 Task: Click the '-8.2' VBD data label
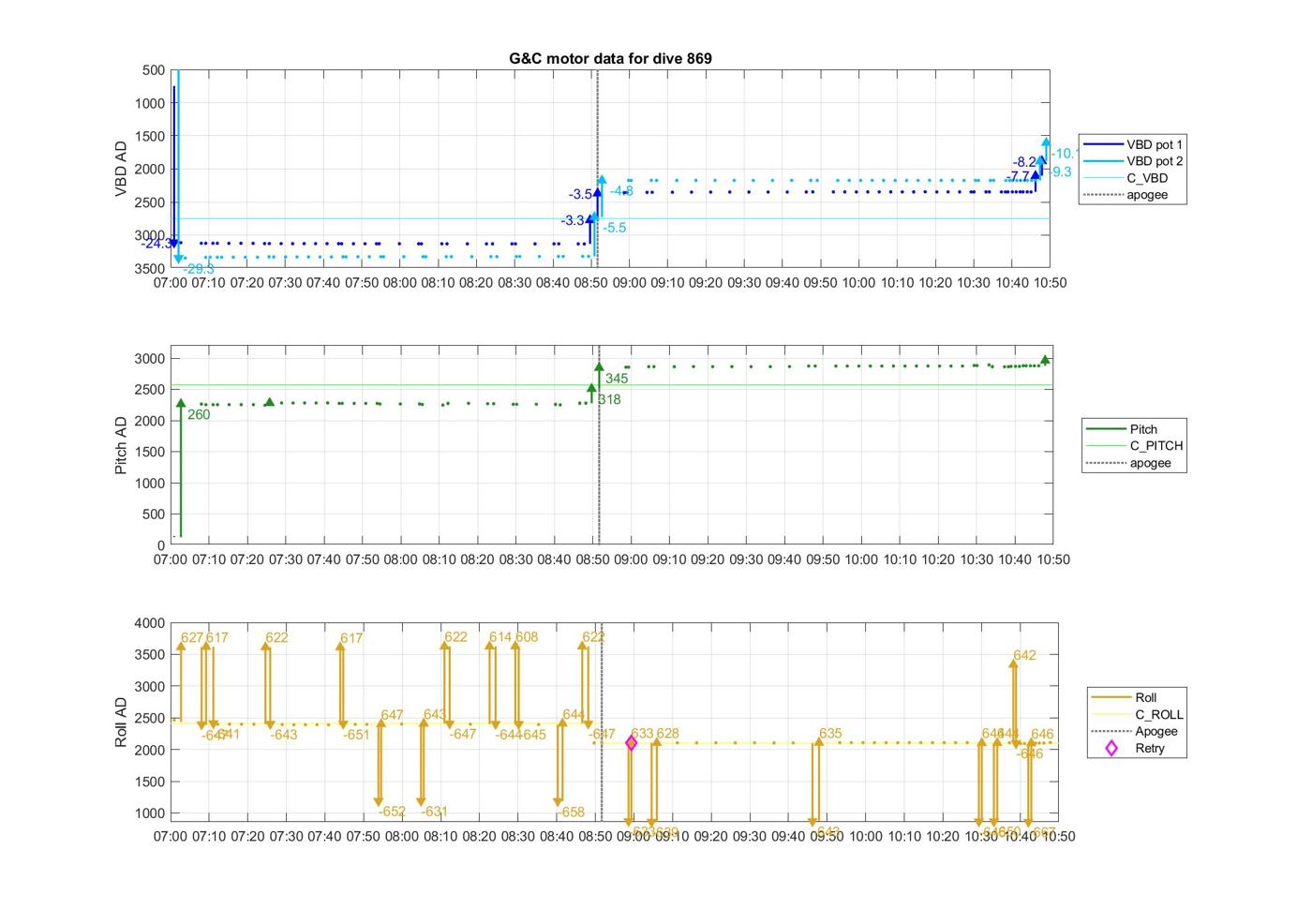tap(1024, 162)
